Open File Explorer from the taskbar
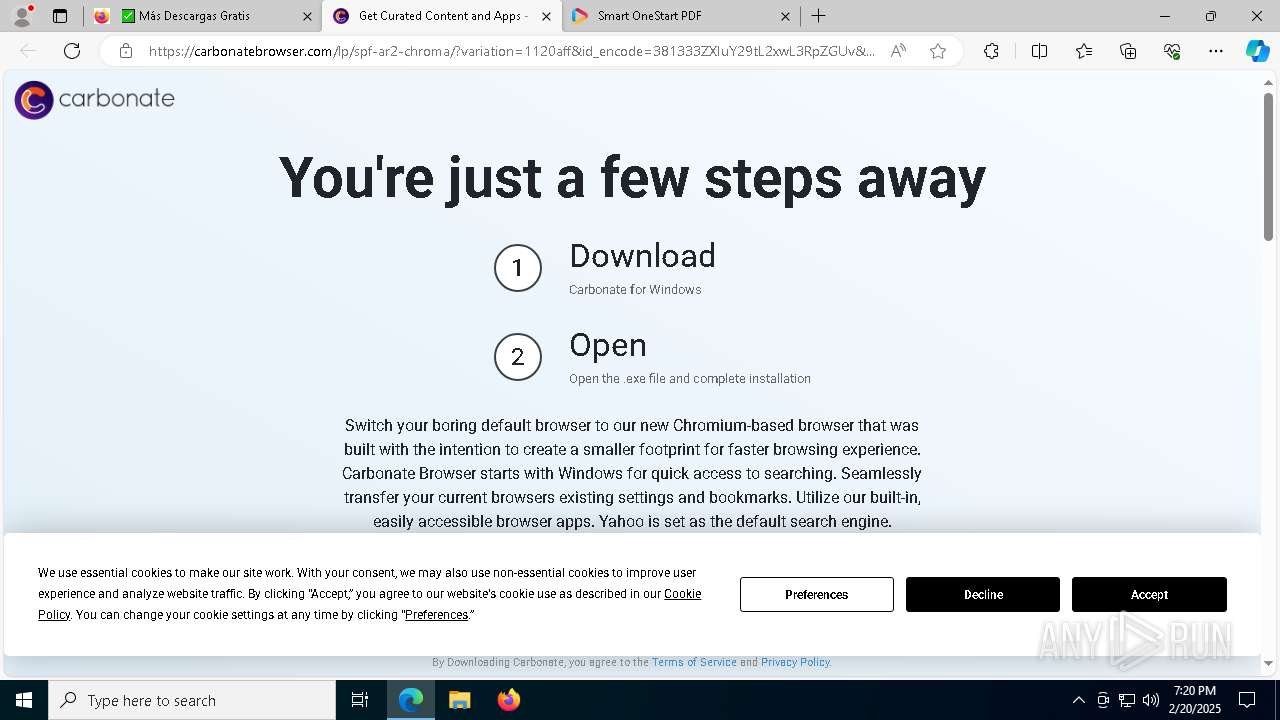The width and height of the screenshot is (1280, 720). pos(460,700)
